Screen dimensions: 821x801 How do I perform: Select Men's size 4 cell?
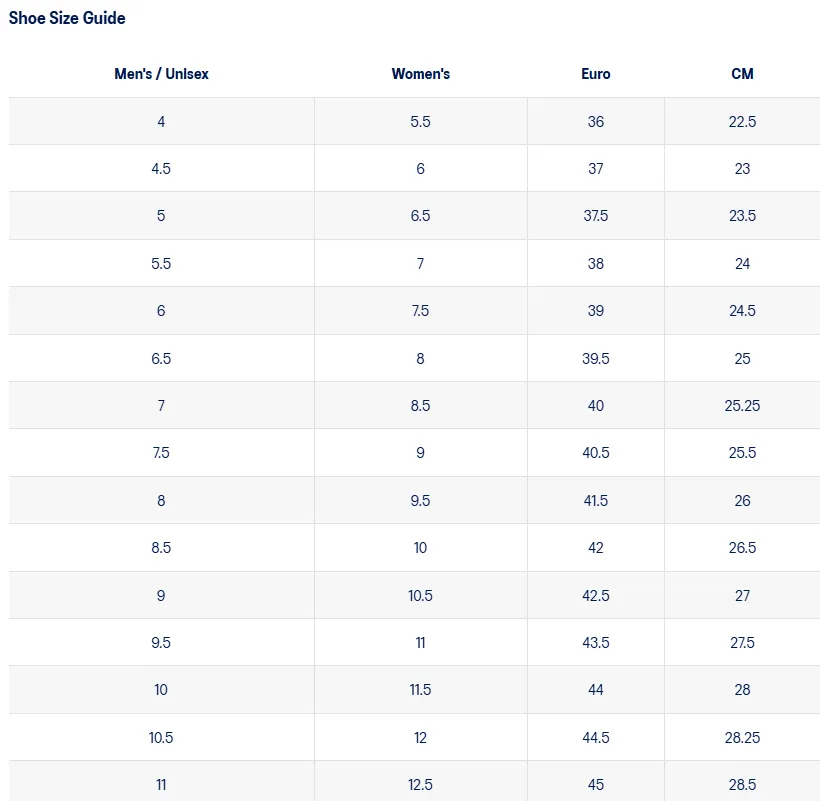161,121
